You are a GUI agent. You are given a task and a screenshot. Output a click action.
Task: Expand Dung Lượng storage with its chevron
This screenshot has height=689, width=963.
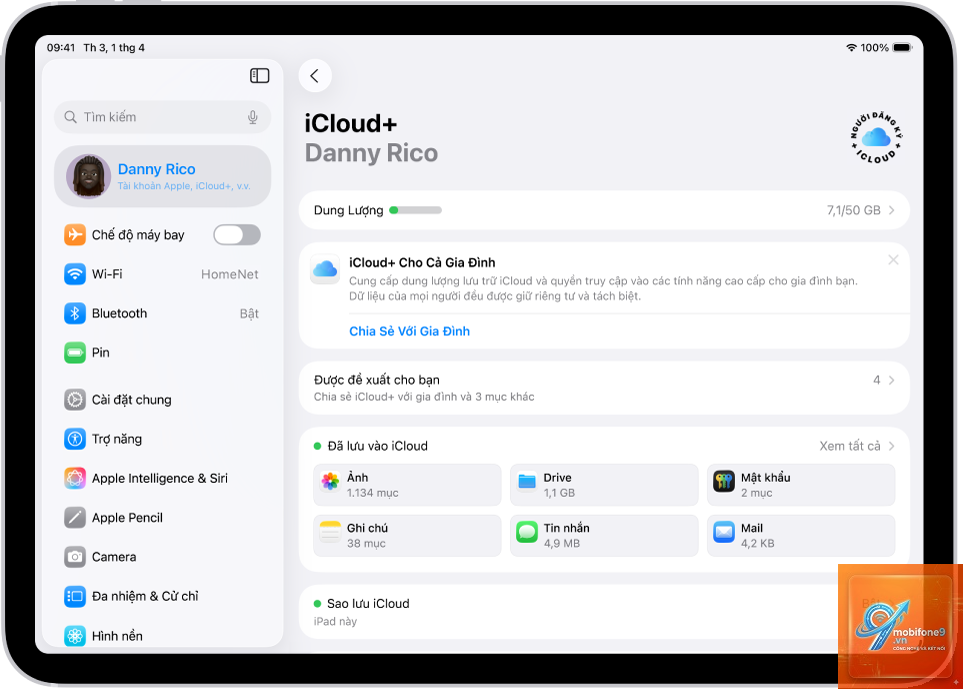pos(891,210)
